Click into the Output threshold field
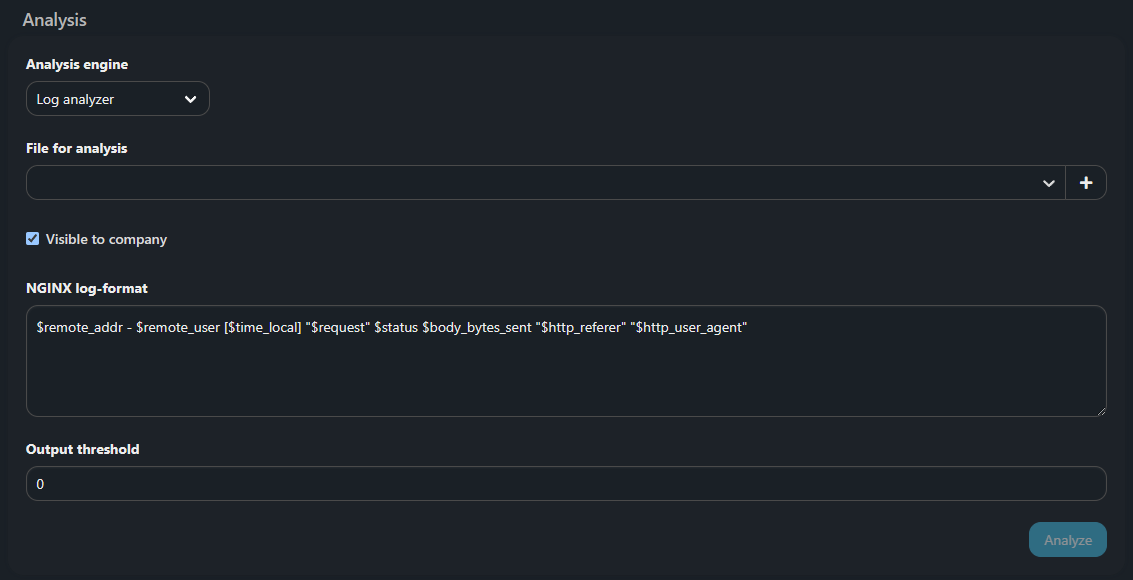Screen dimensions: 1133x580 tap(566, 484)
